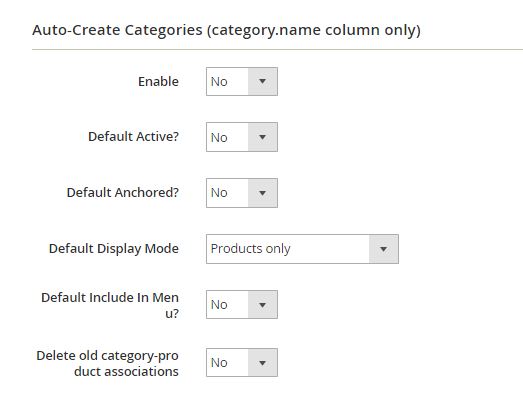Select the 'Products only' text in Display Mode
Viewport: 523px width, 402px height.
pyautogui.click(x=250, y=249)
